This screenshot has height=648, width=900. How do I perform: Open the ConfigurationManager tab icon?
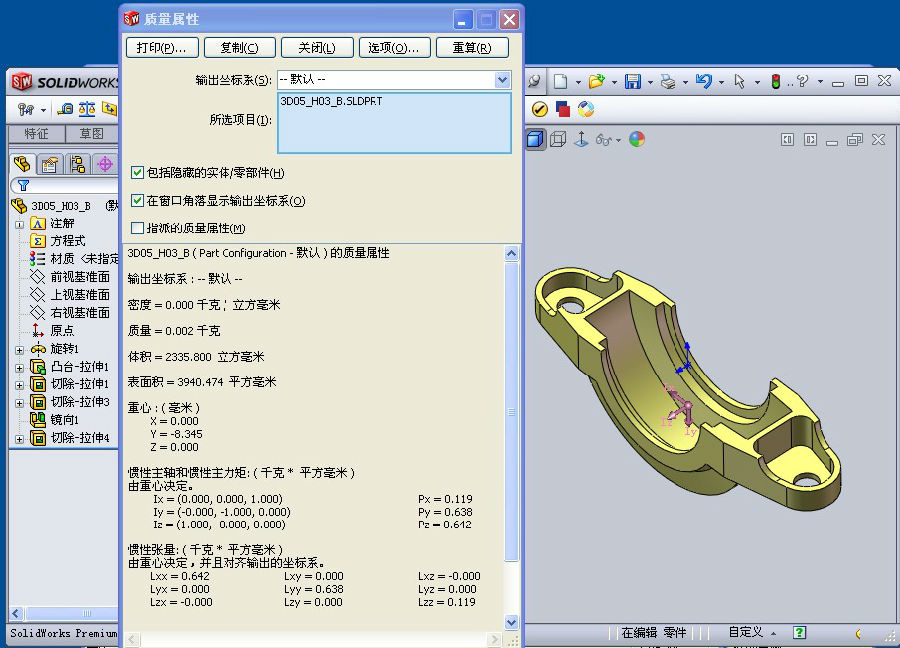pos(77,164)
